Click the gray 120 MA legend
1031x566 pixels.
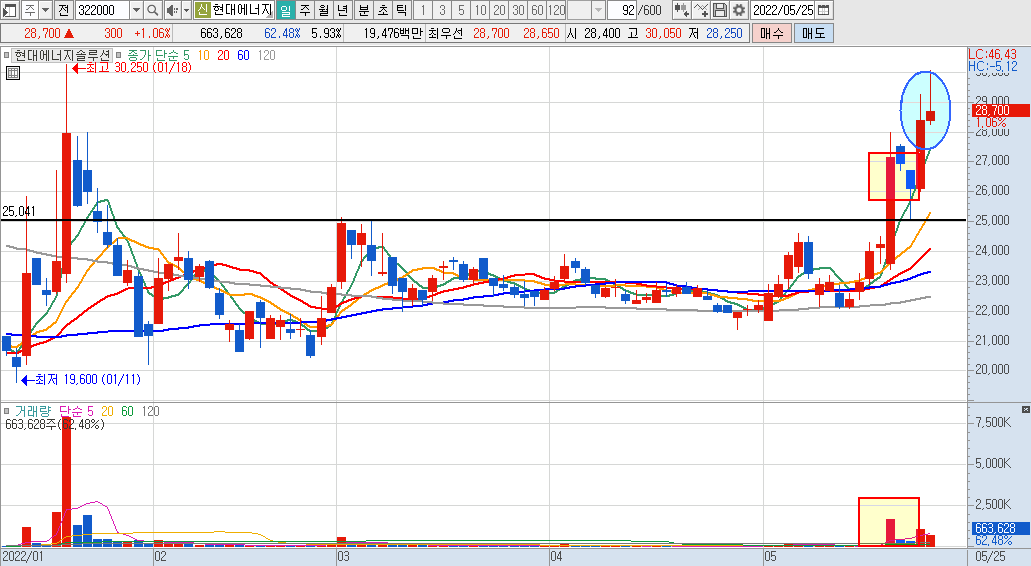click(x=266, y=56)
